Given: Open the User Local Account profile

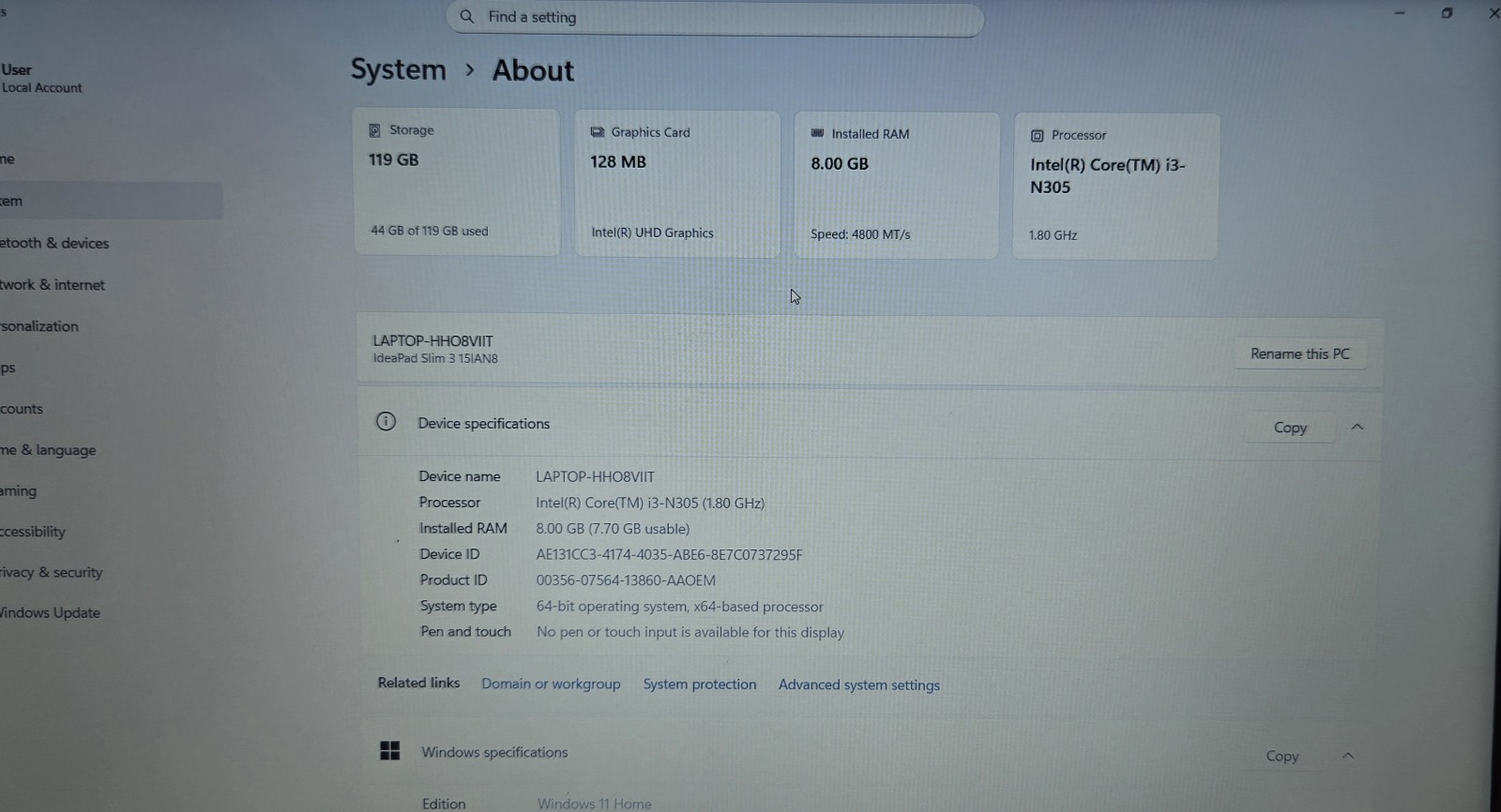Looking at the screenshot, I should click(x=42, y=78).
